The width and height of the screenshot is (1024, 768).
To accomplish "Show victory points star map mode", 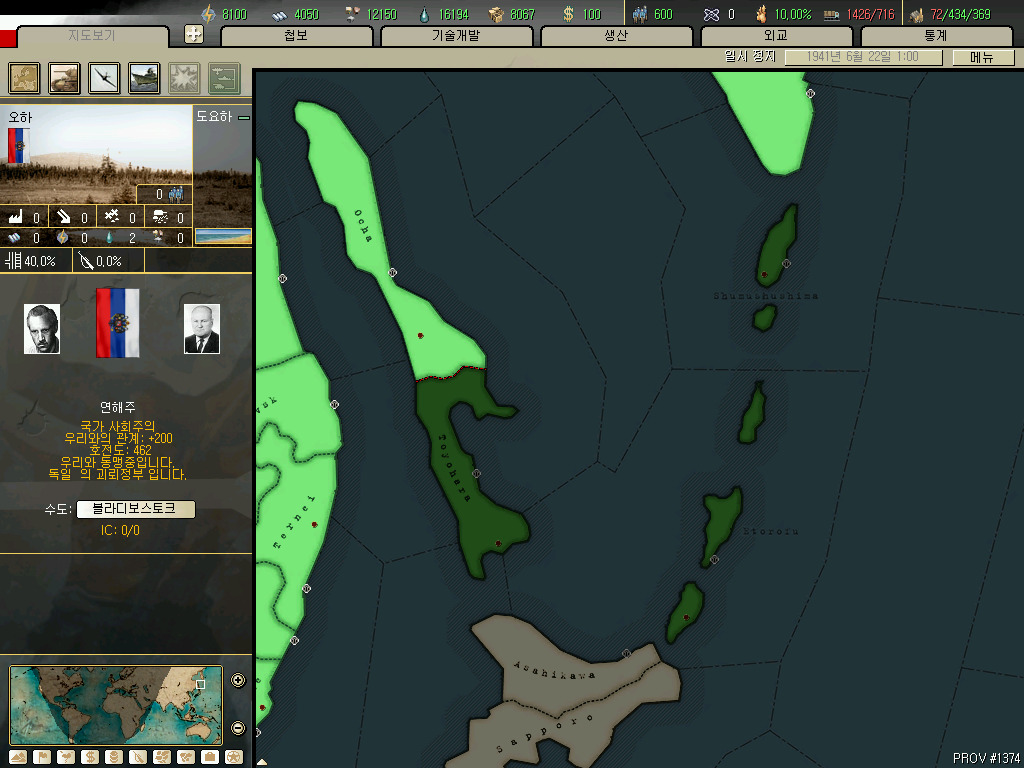I will [234, 757].
